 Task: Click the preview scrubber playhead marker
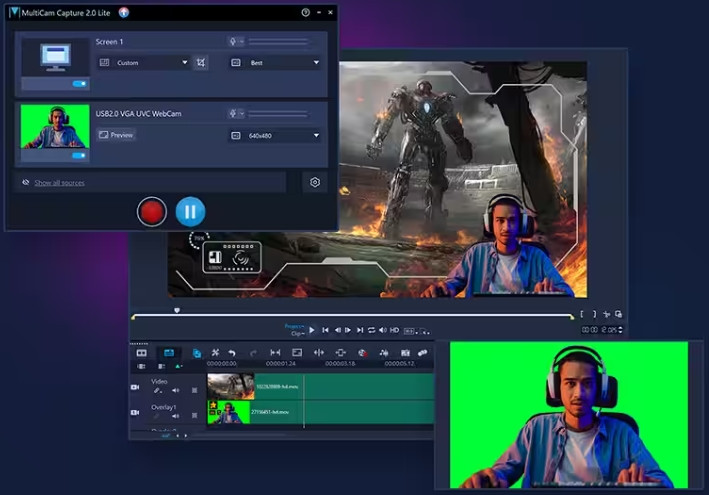177,310
